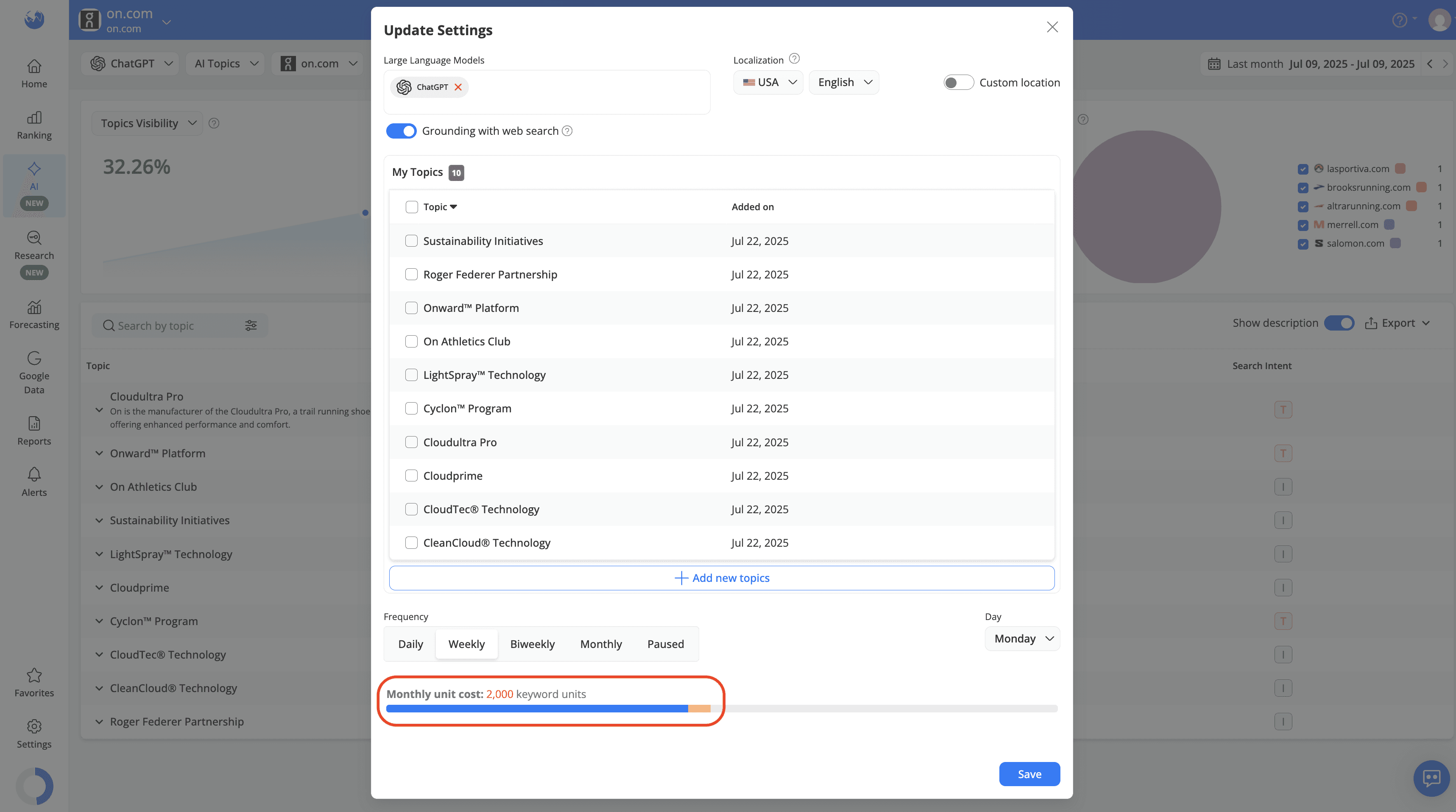Viewport: 1456px width, 812px height.
Task: Click the help question mark icon
Action: click(x=1400, y=20)
